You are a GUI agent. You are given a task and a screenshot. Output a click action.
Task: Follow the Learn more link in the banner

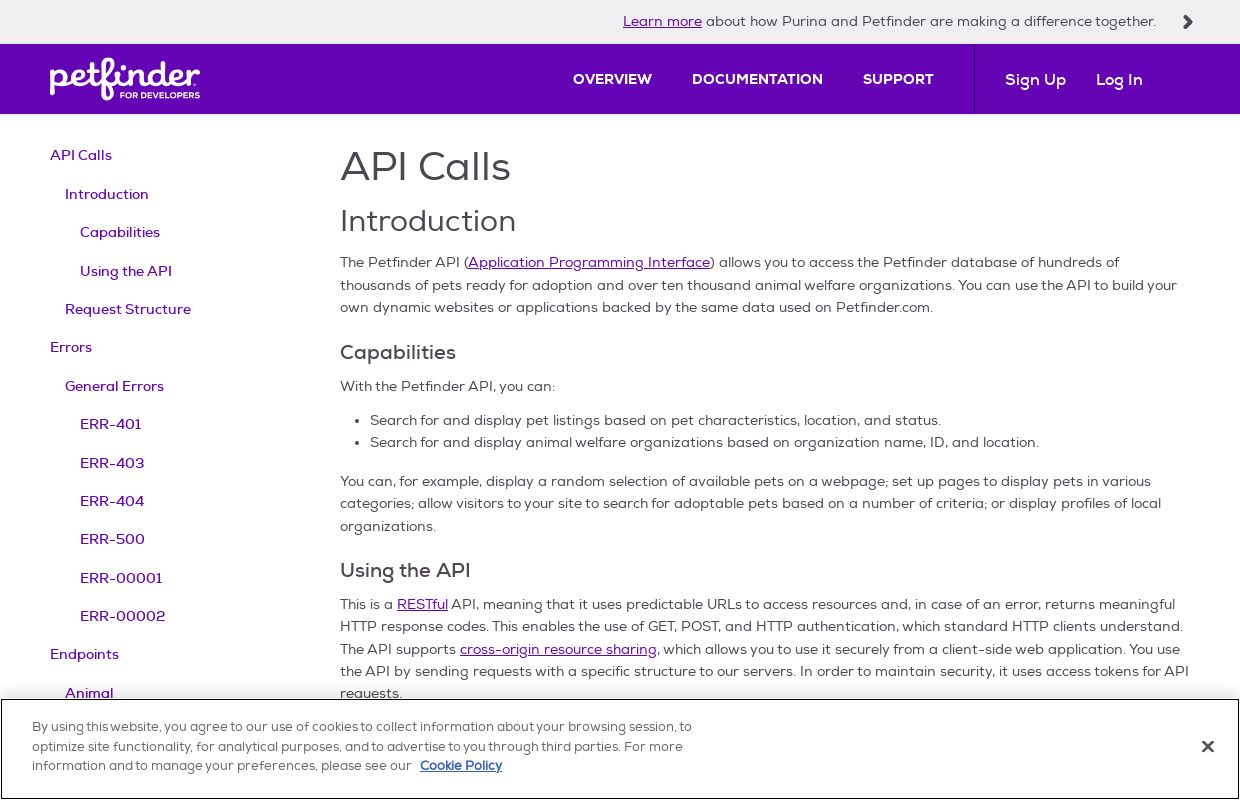coord(662,22)
